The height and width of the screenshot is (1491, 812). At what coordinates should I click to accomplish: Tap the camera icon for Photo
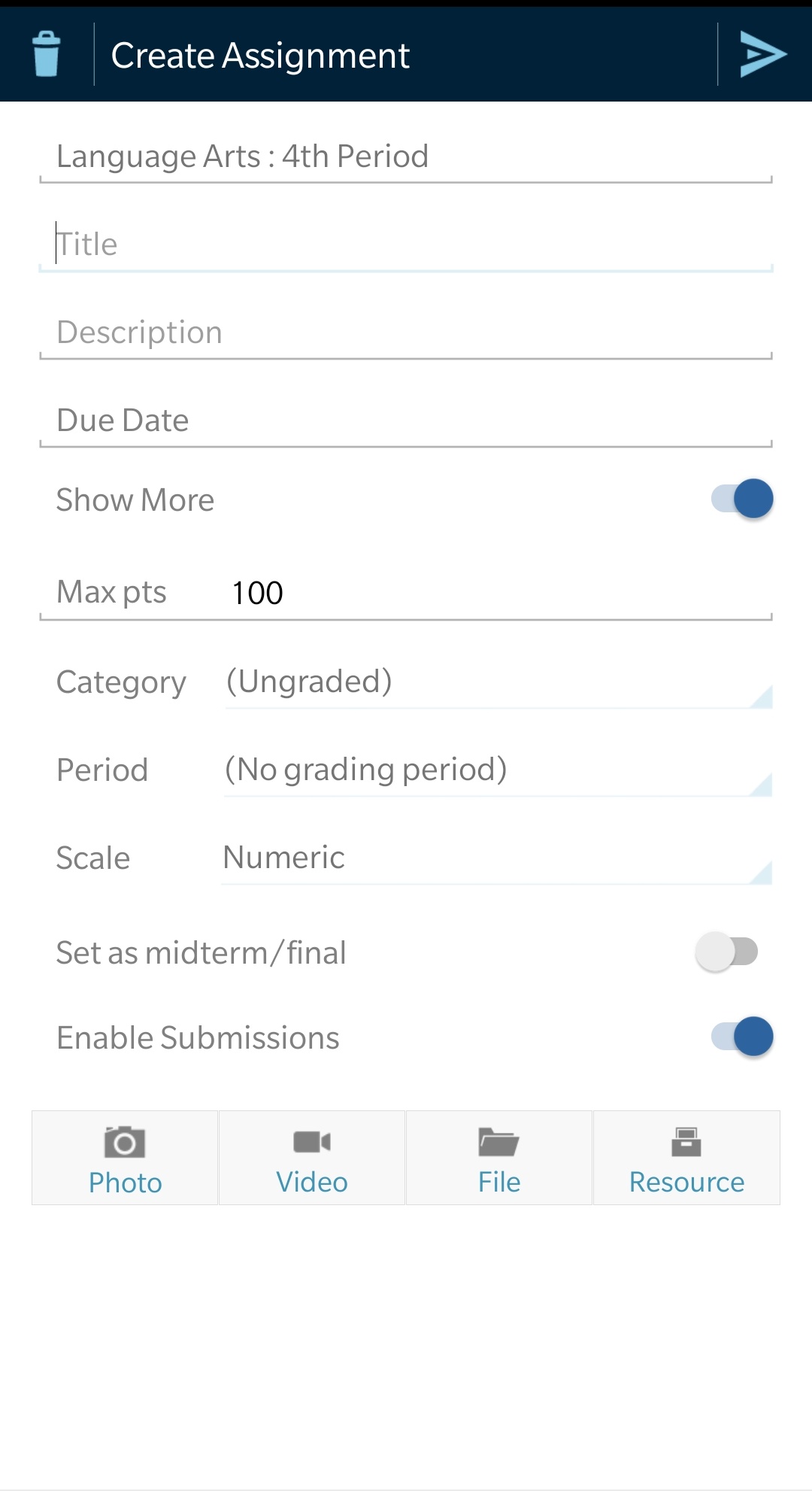coord(125,1142)
